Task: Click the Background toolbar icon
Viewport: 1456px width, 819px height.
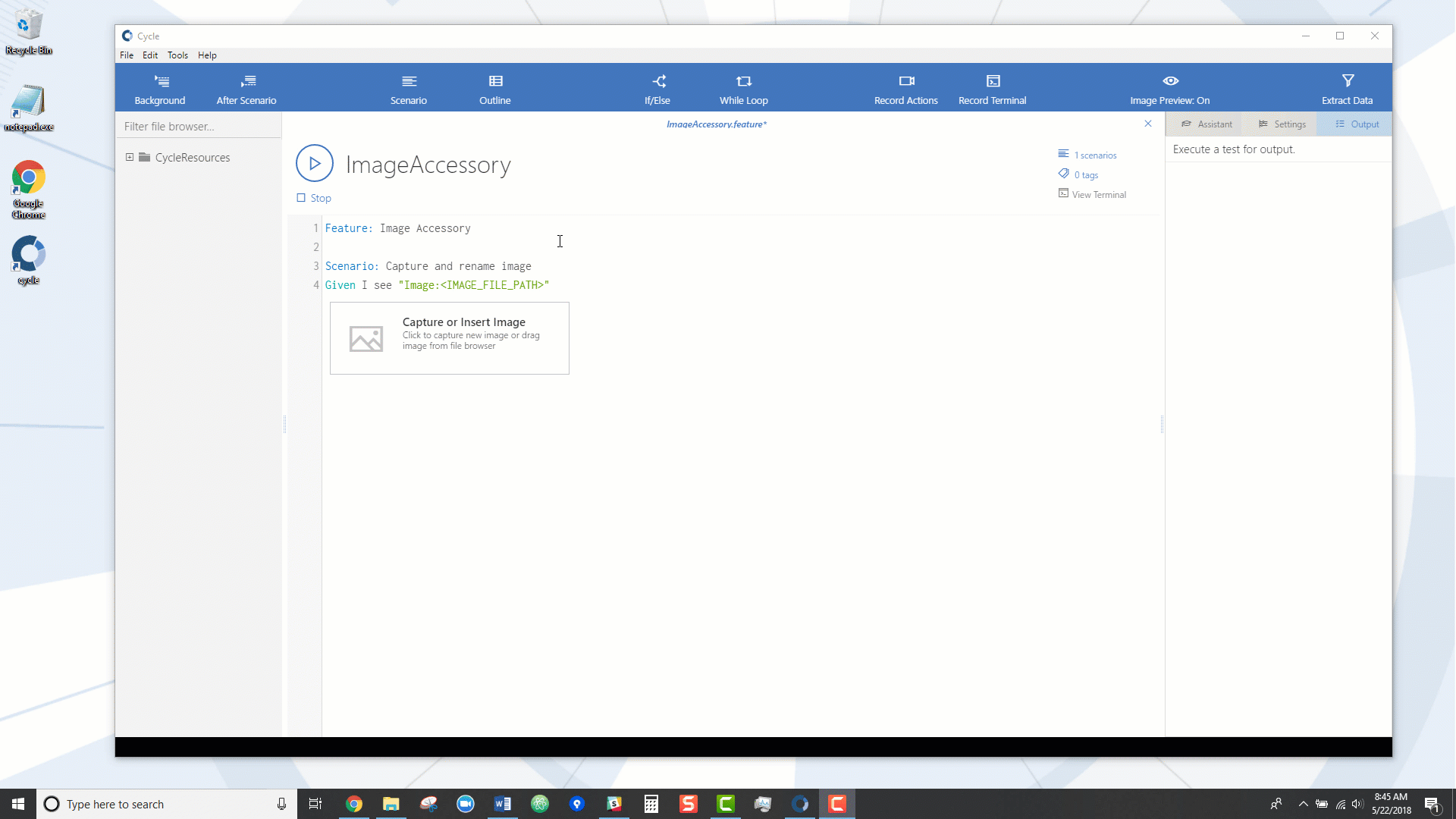Action: point(160,82)
